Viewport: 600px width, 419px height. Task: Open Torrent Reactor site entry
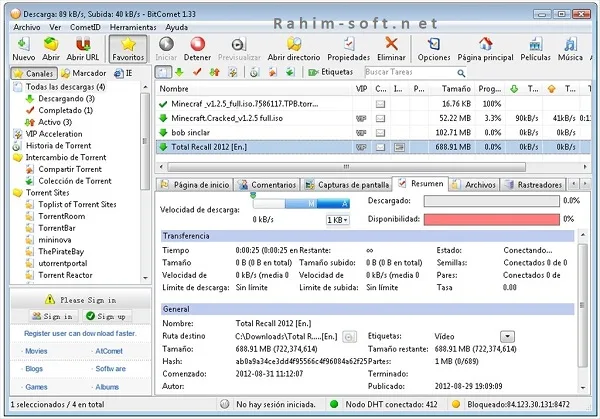[x=65, y=275]
